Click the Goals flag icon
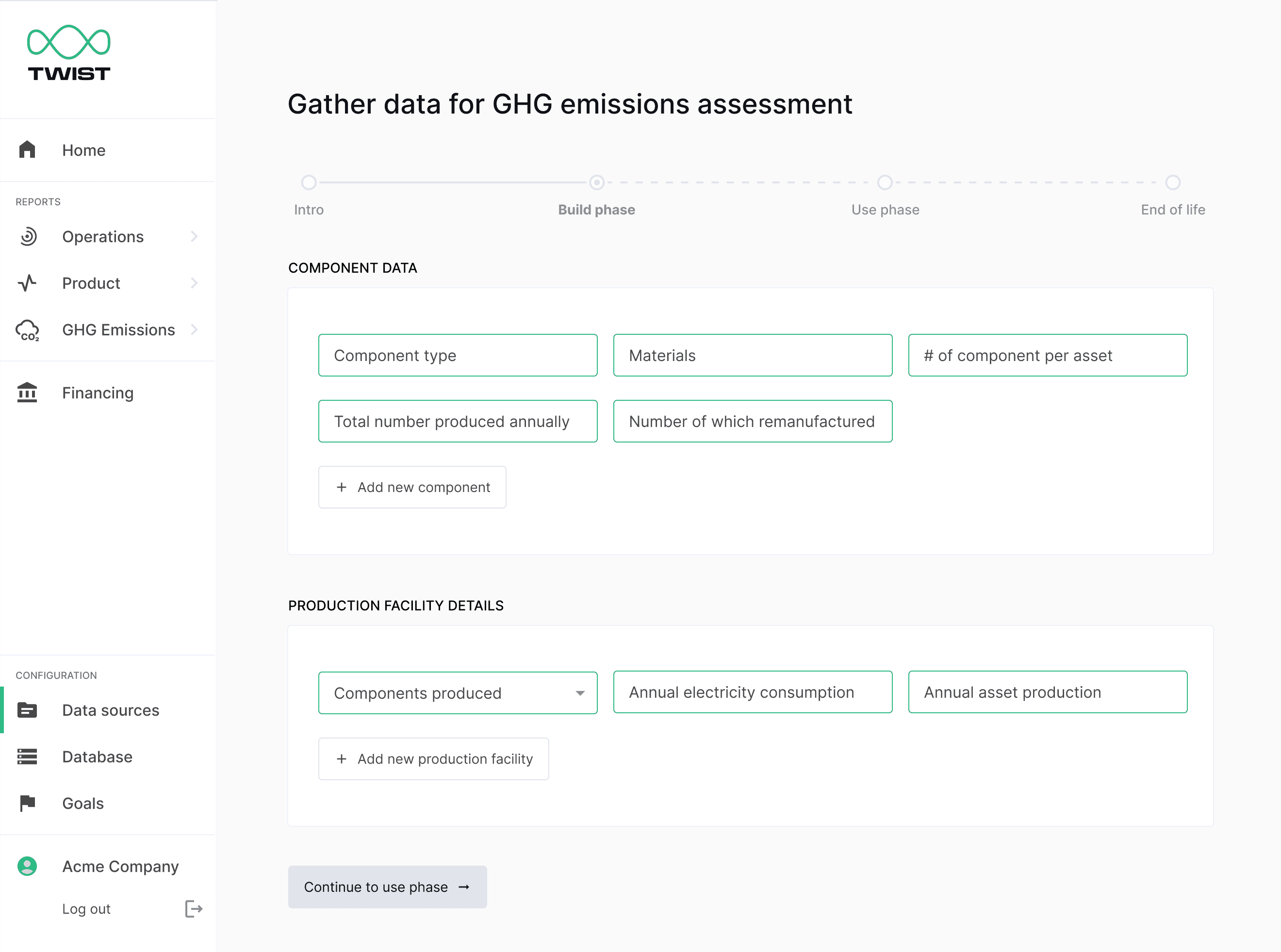Screen dimensions: 1281x952 point(27,804)
